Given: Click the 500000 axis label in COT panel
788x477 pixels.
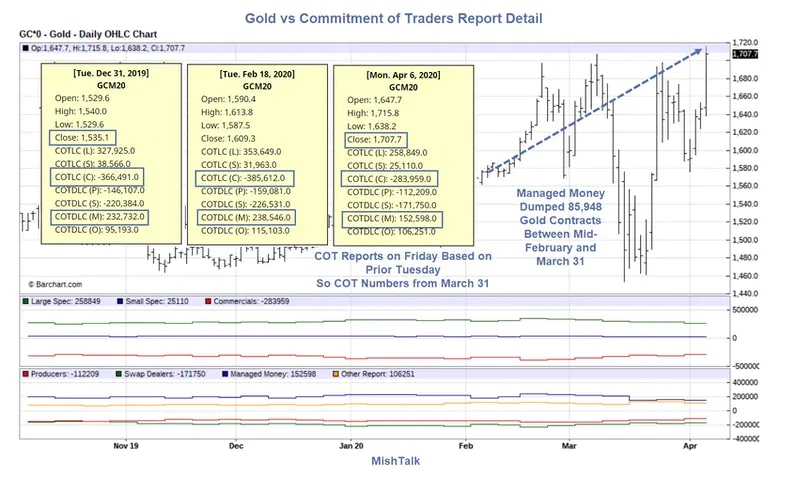Looking at the screenshot, I should [745, 310].
